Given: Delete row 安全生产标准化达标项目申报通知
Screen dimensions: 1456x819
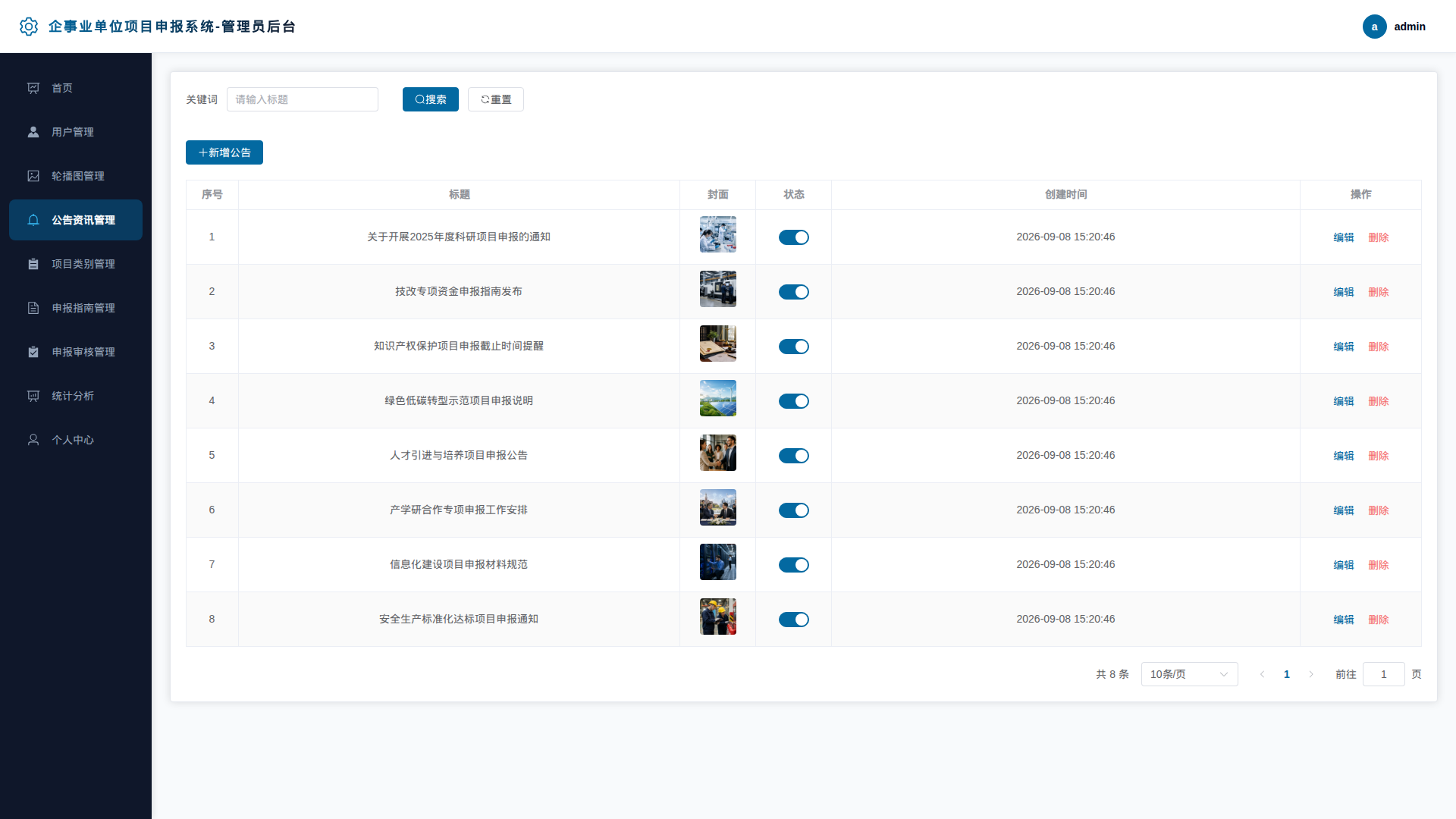Looking at the screenshot, I should point(1378,620).
